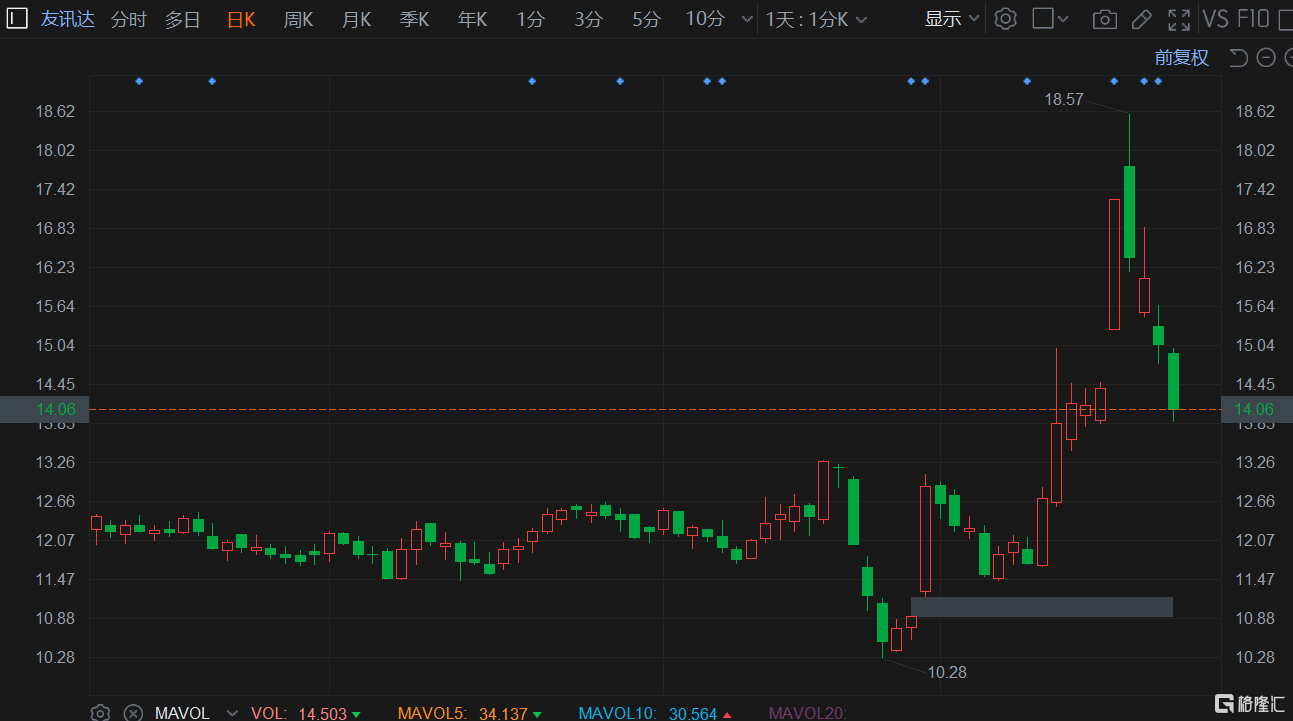Click the MAVOL20 label
1293x721 pixels.
pyautogui.click(x=807, y=713)
